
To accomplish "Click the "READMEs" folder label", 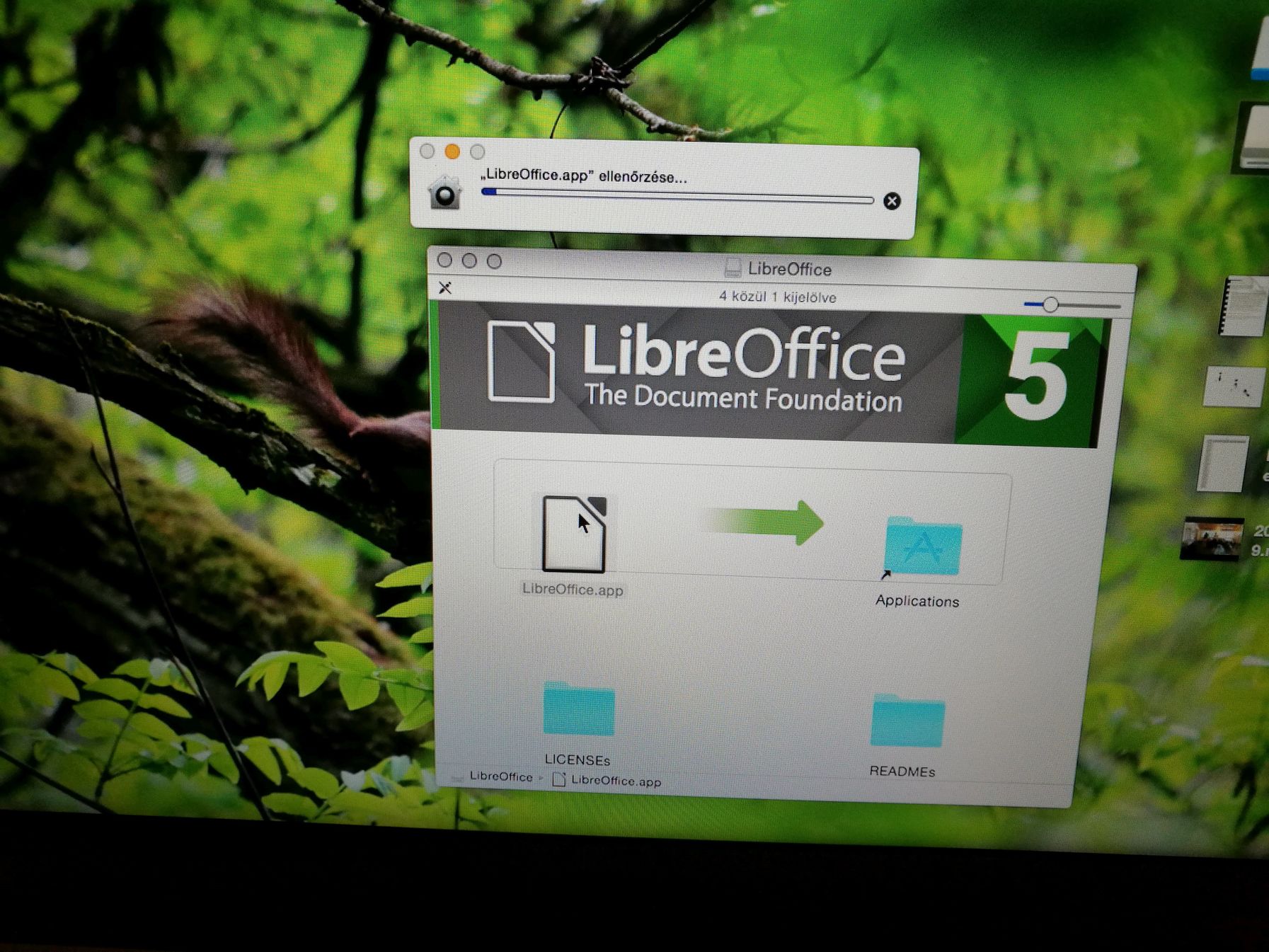I will click(x=902, y=771).
